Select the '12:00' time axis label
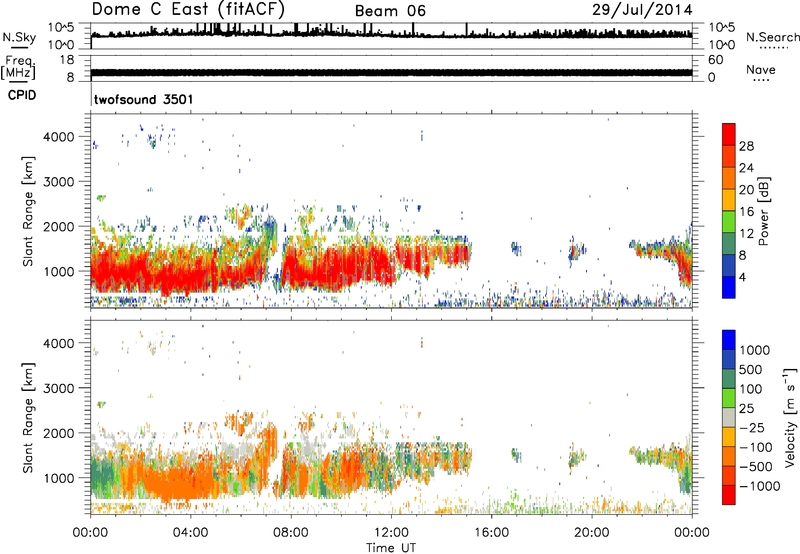The image size is (800, 554). (x=391, y=533)
